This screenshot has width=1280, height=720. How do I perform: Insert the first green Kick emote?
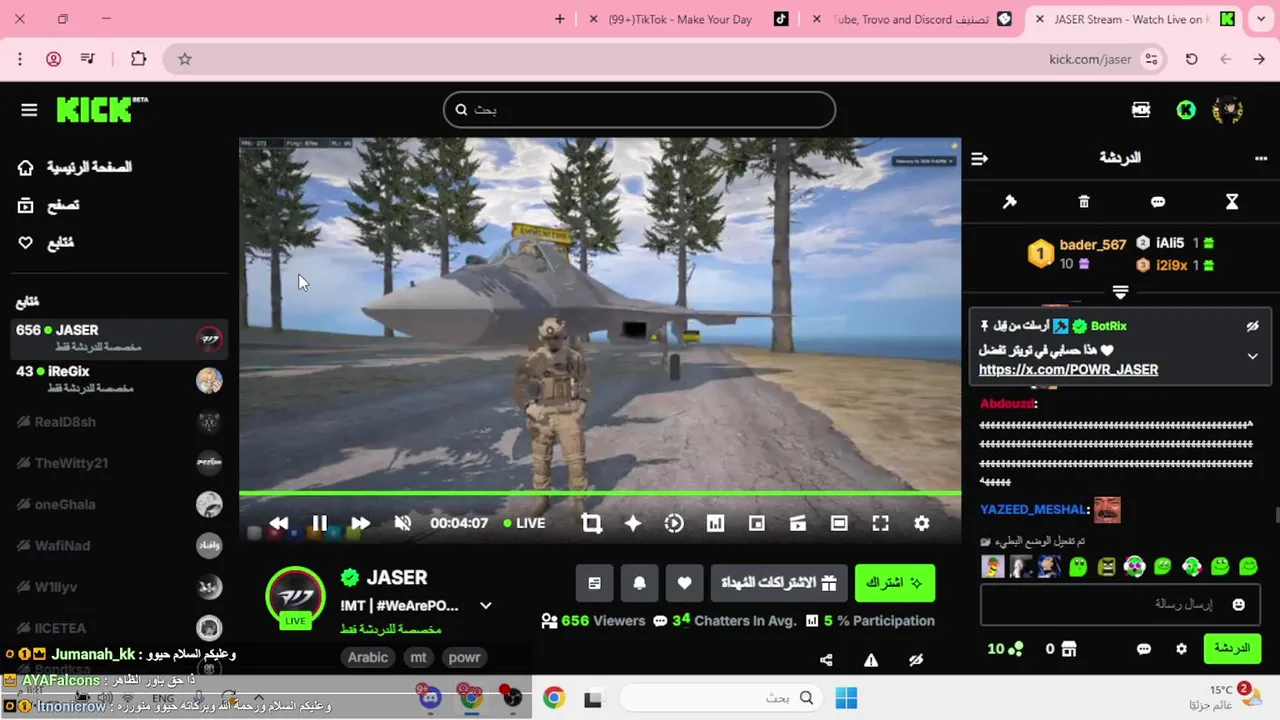(1077, 567)
